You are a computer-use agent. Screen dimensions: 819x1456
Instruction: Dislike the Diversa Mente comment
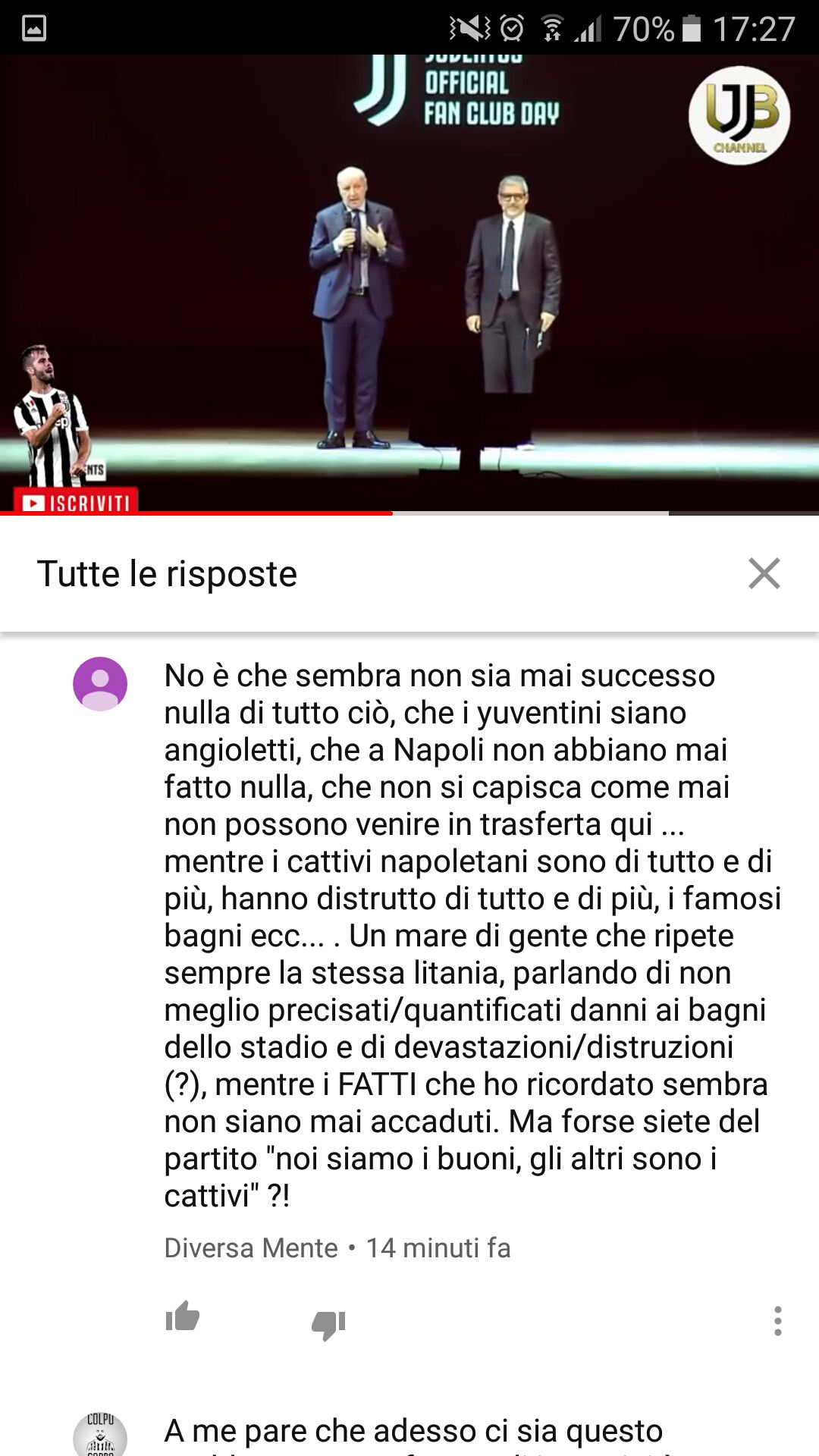point(328,1324)
